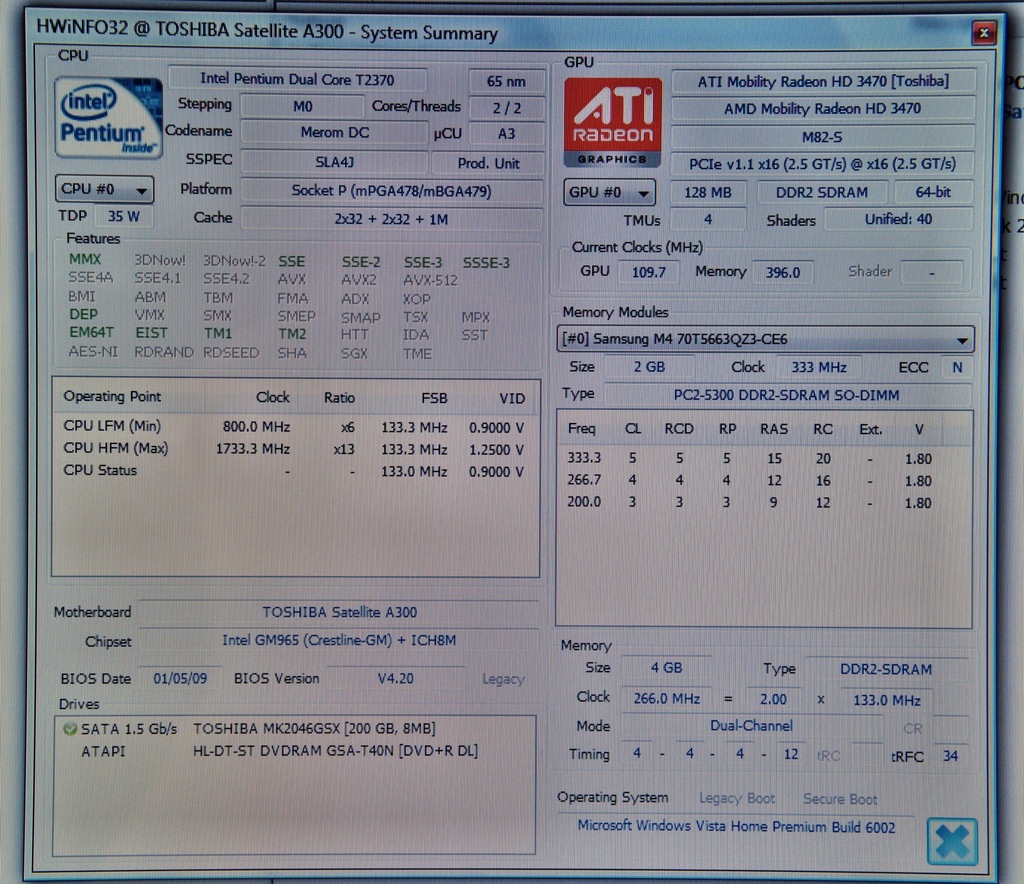Click the PCIe v1.1 x16 bus field

[x=823, y=163]
